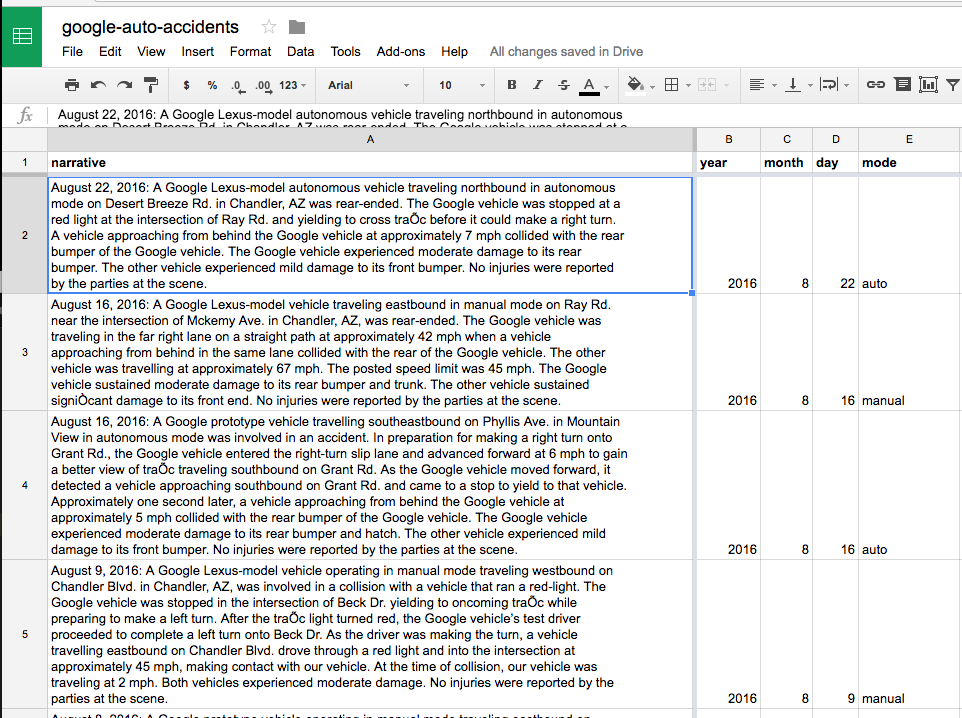Click the Merge cells icon
The width and height of the screenshot is (962, 718).
[x=707, y=85]
